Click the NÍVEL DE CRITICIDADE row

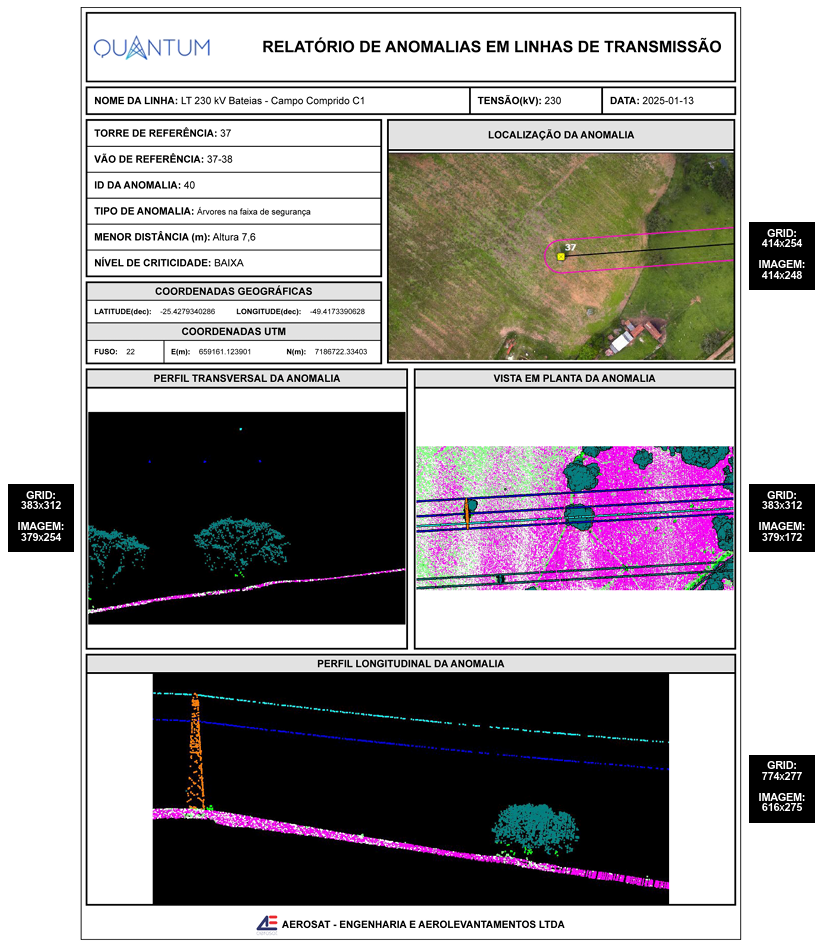(234, 263)
